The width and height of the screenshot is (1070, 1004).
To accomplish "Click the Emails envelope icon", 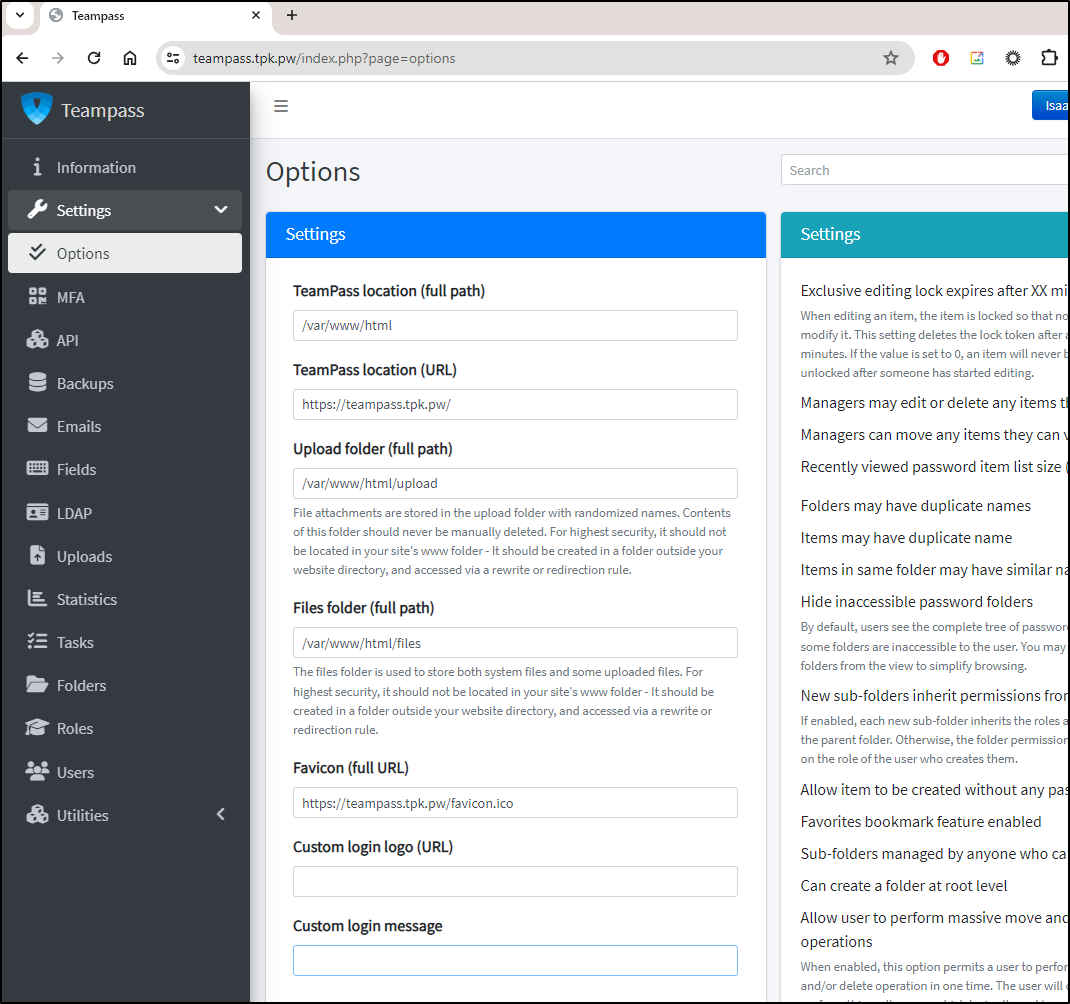I will click(x=37, y=425).
